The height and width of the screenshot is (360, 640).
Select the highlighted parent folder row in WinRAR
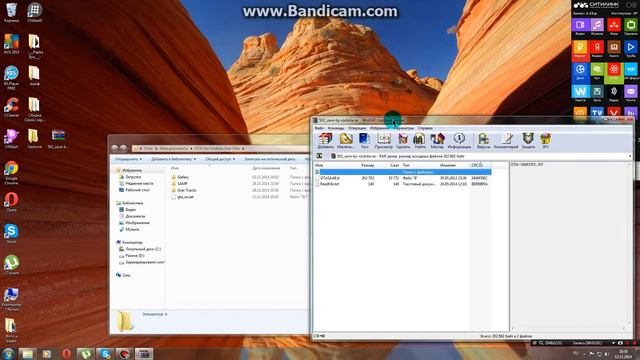tap(403, 172)
